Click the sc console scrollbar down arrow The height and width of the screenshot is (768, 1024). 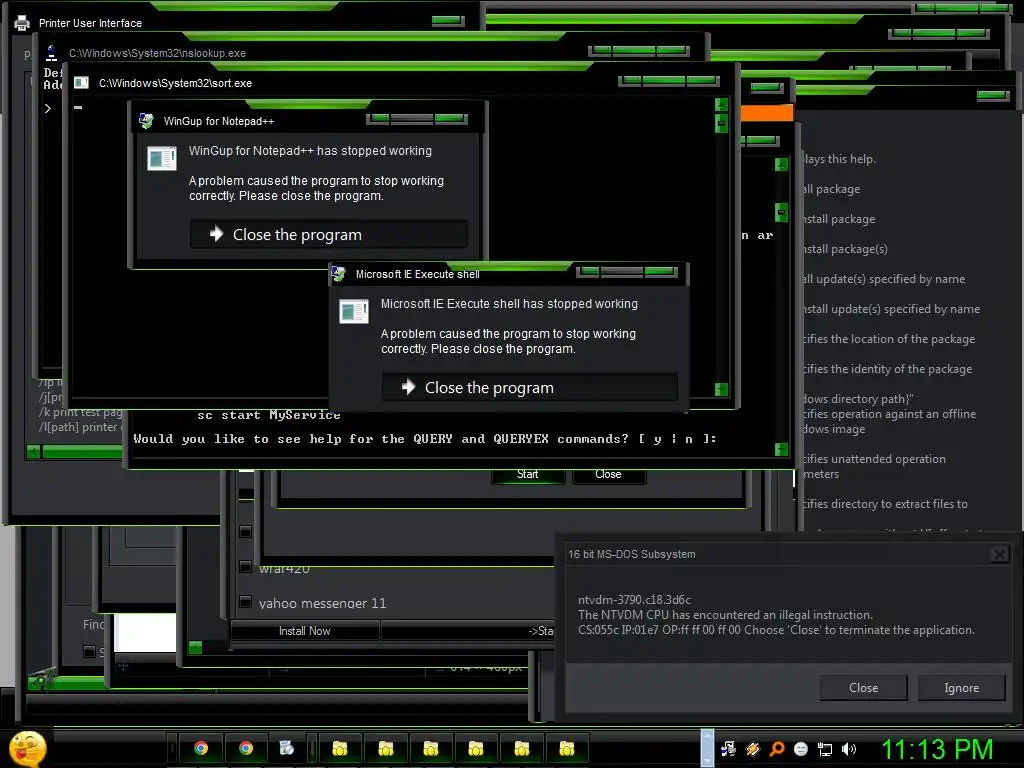pyautogui.click(x=781, y=449)
